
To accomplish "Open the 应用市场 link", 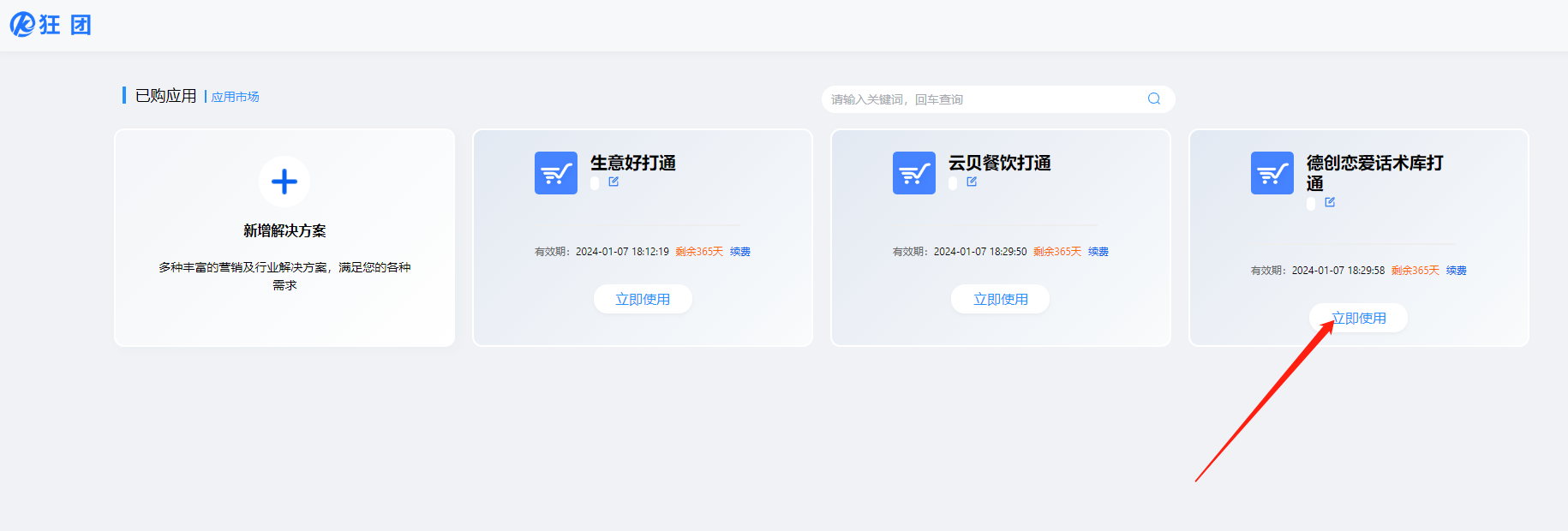I will click(235, 97).
